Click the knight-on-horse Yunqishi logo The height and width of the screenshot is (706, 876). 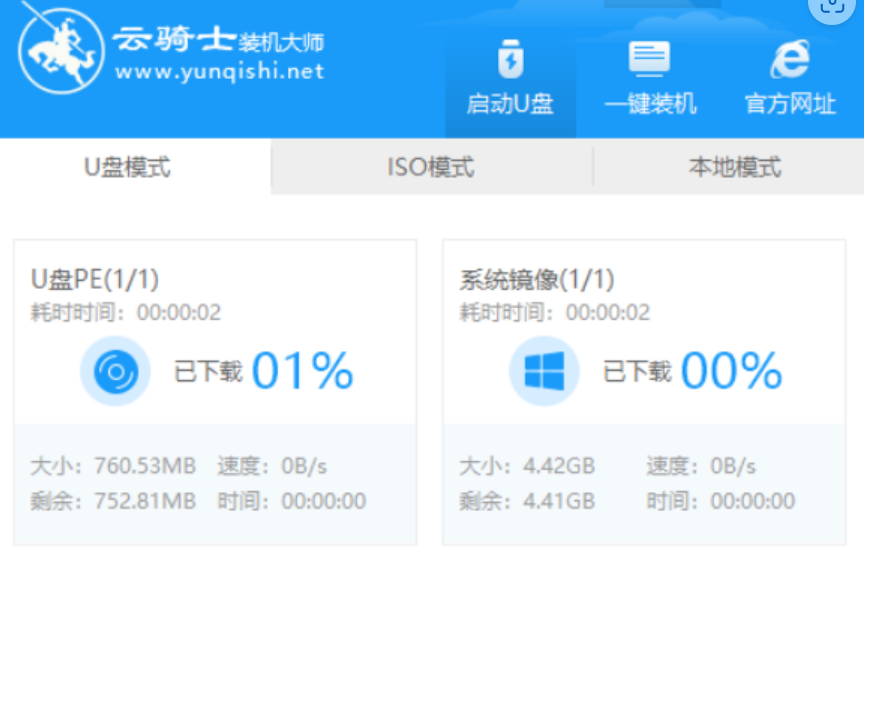click(61, 51)
